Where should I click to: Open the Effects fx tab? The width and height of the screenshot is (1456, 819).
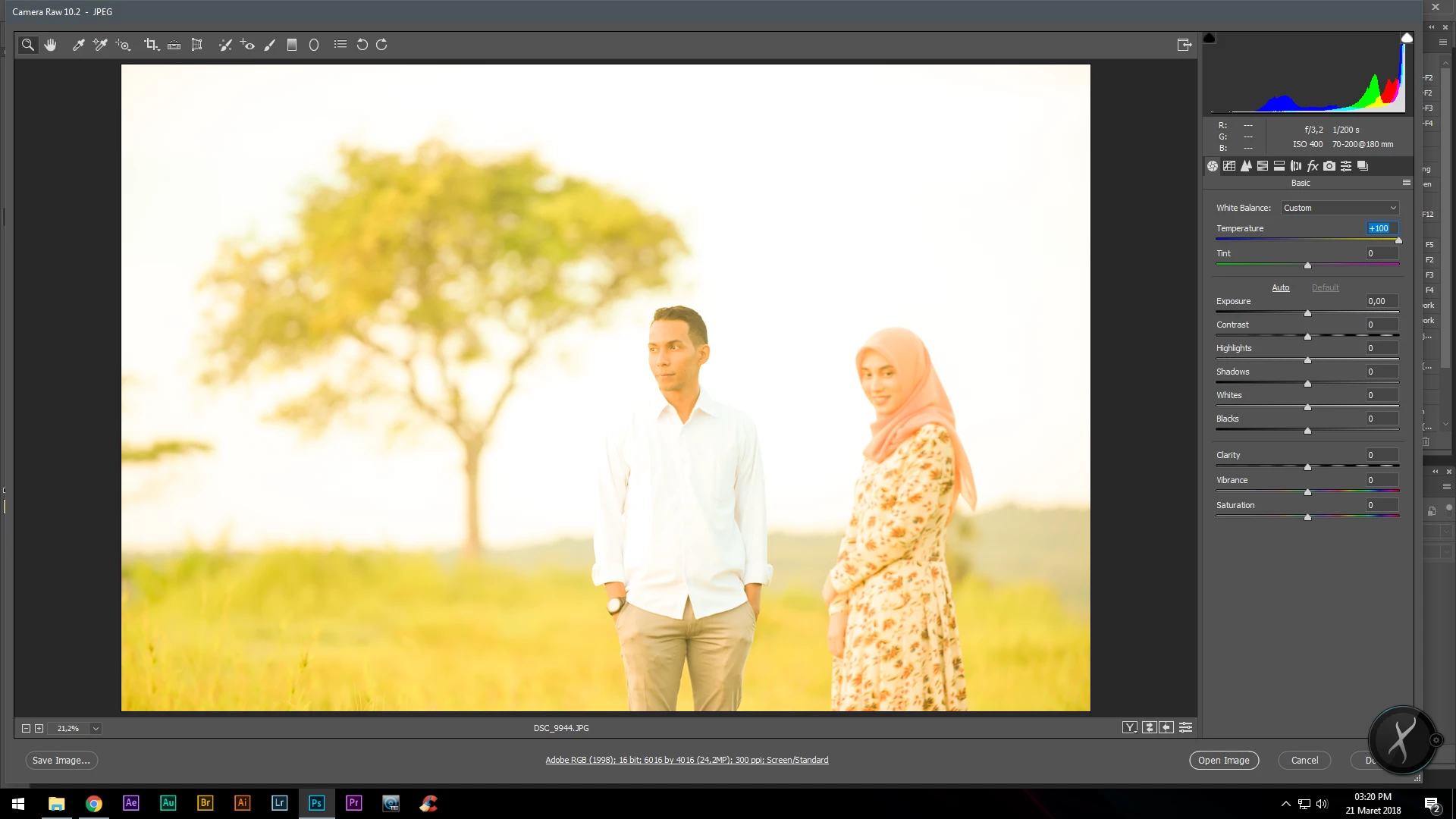pos(1313,166)
